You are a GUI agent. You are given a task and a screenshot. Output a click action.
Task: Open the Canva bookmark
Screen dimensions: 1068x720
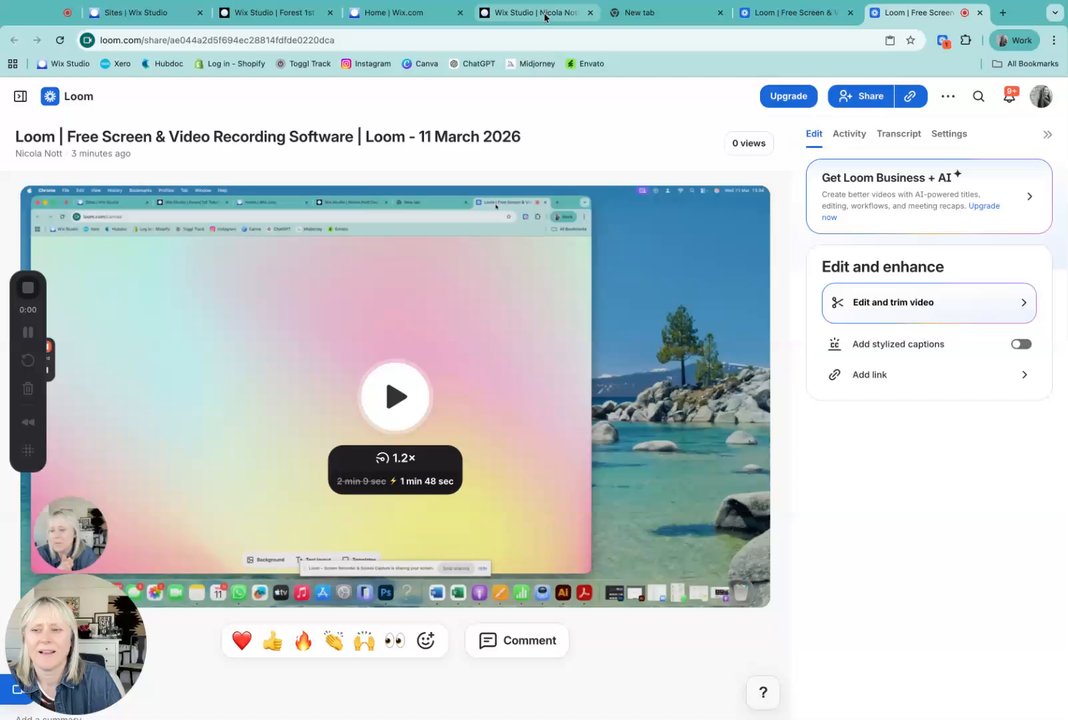(420, 63)
